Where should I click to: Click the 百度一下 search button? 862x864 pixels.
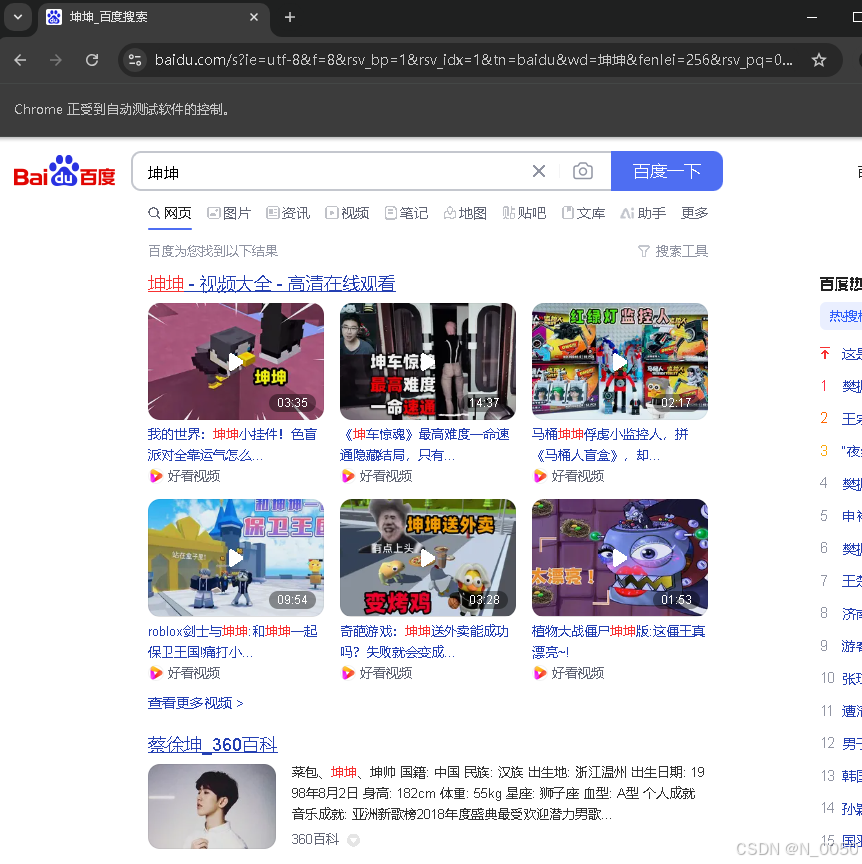coord(667,171)
